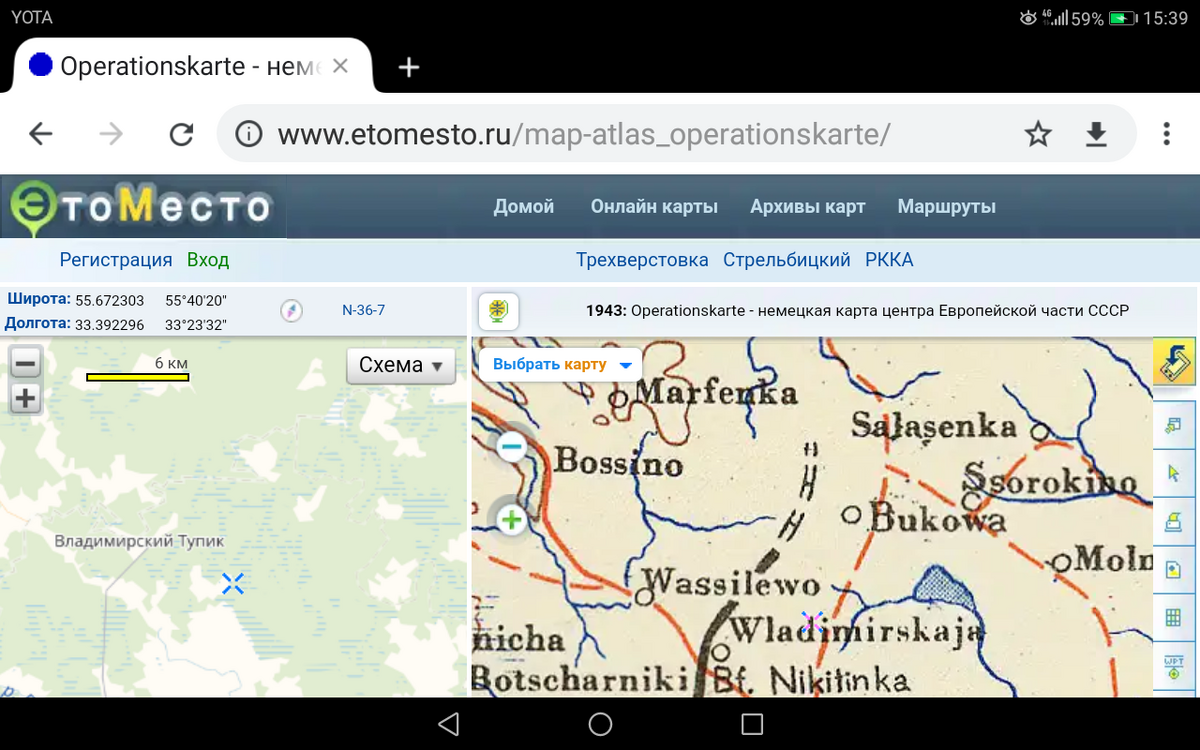Screen dimensions: 1200x750
Task: Open the РККА map link
Action: click(x=889, y=260)
